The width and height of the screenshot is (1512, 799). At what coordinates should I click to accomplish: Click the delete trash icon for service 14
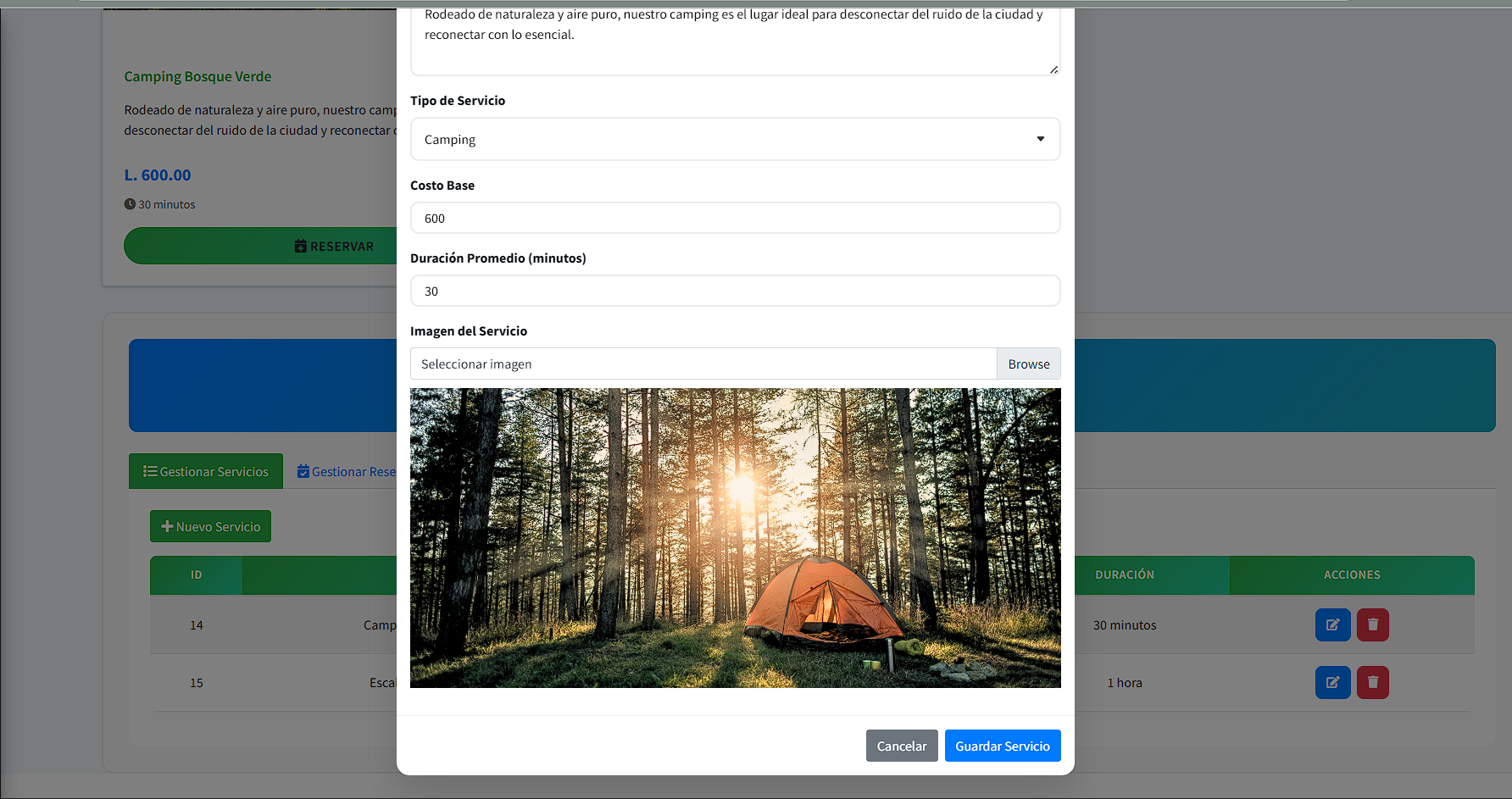1372,625
